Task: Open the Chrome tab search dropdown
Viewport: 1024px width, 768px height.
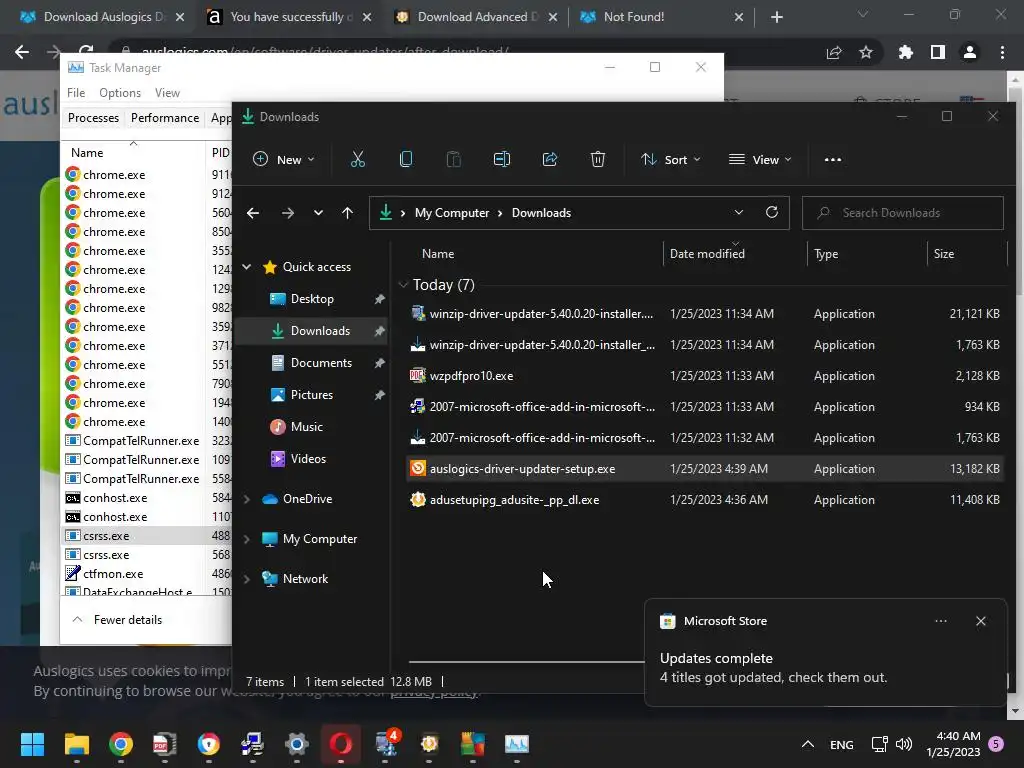Action: (863, 14)
